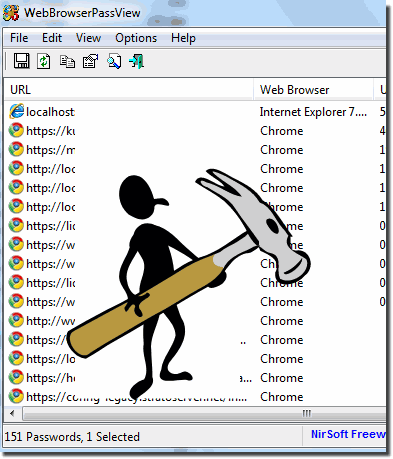Select the http://ww URL entry
The width and height of the screenshot is (393, 459).
pos(51,321)
